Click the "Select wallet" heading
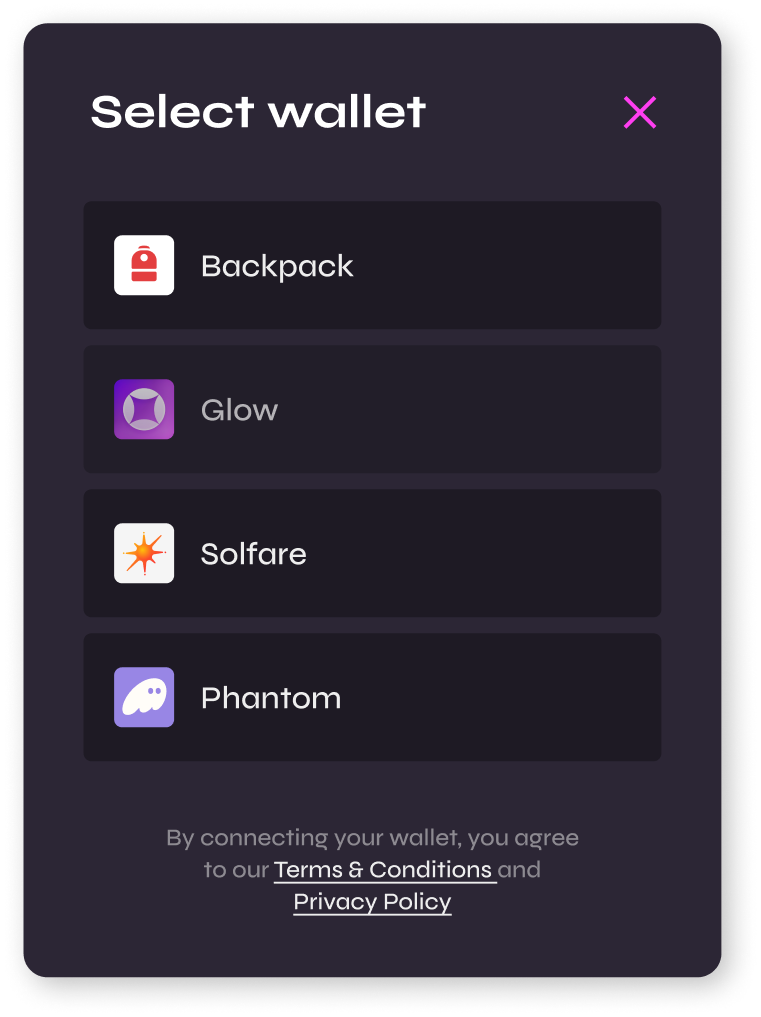761x1017 pixels. tap(258, 112)
